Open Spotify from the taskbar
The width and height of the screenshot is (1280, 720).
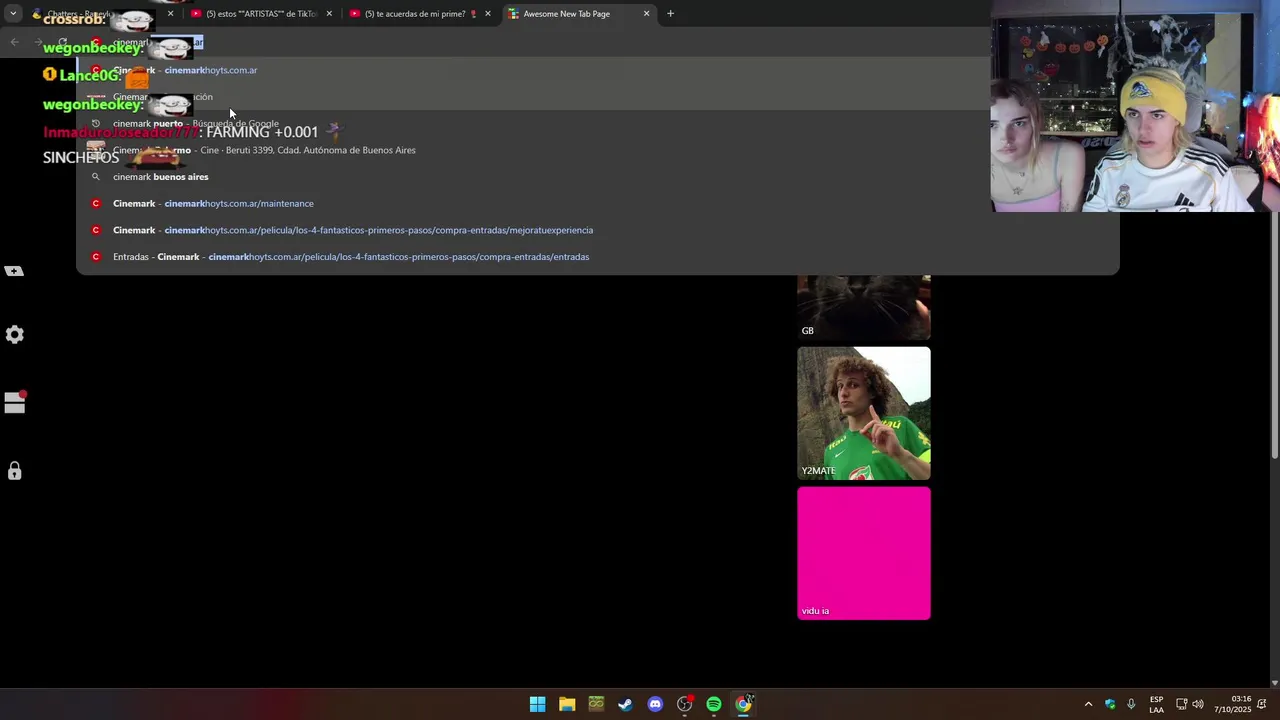pos(714,704)
